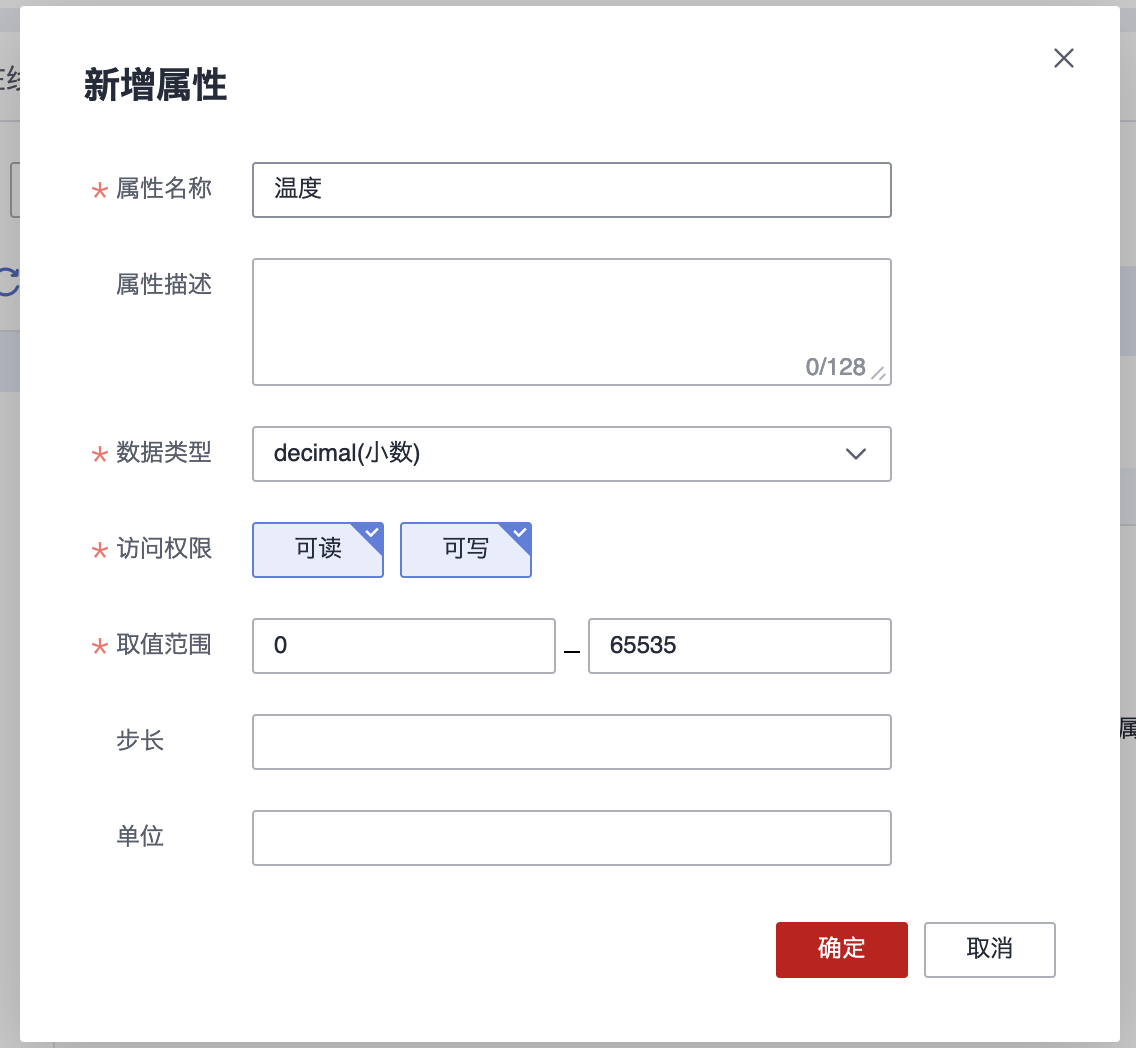Click the checkmark corner on 可写

[x=520, y=533]
